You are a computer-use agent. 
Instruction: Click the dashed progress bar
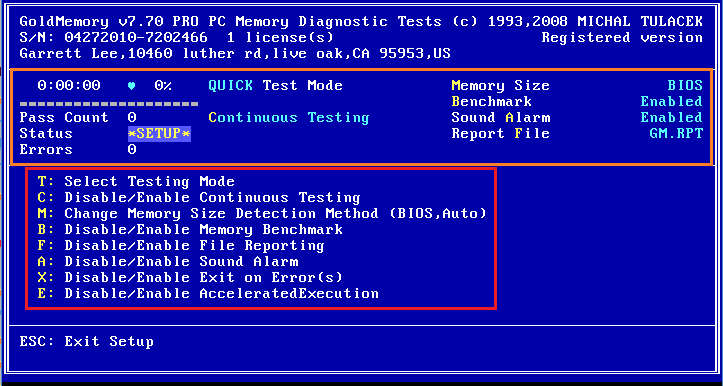point(109,103)
